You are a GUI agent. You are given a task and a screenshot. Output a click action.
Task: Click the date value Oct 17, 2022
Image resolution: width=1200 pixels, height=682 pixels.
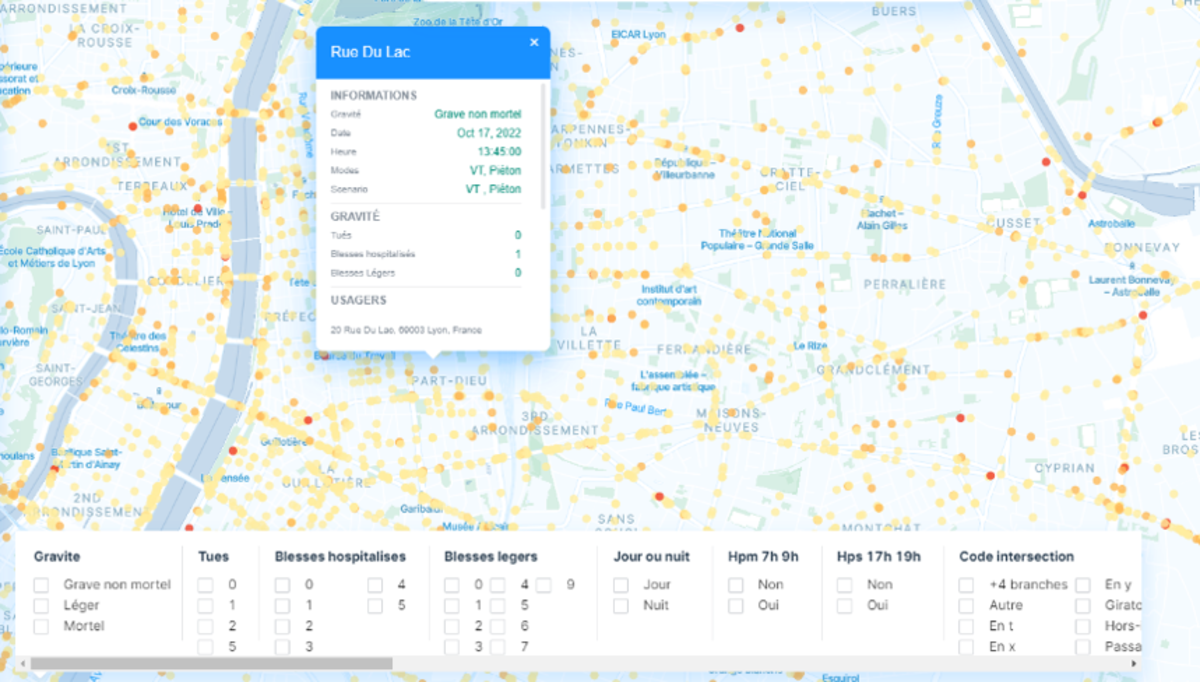pos(489,133)
